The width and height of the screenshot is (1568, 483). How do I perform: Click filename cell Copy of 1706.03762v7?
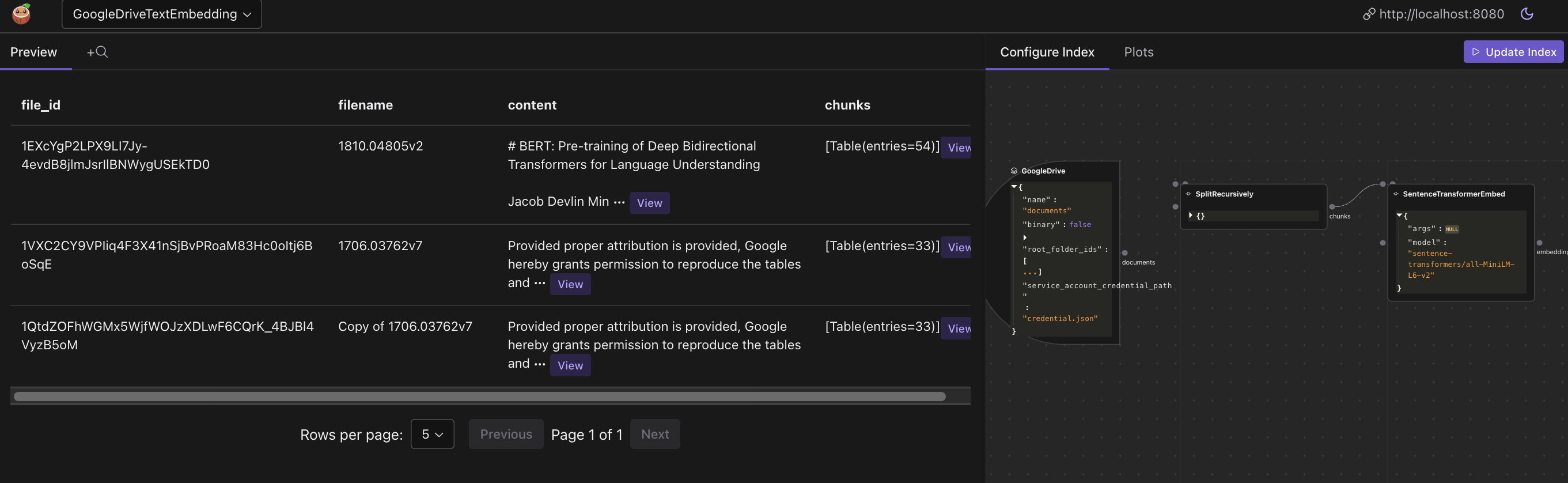point(405,326)
